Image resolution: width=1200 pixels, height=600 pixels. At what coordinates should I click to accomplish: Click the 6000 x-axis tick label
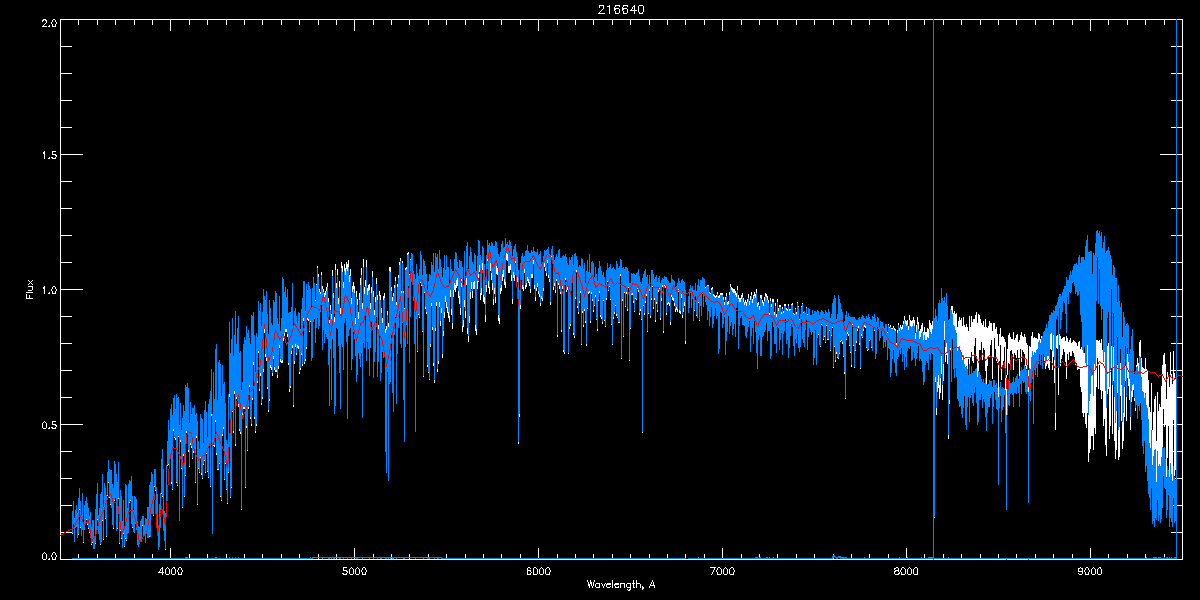point(538,572)
